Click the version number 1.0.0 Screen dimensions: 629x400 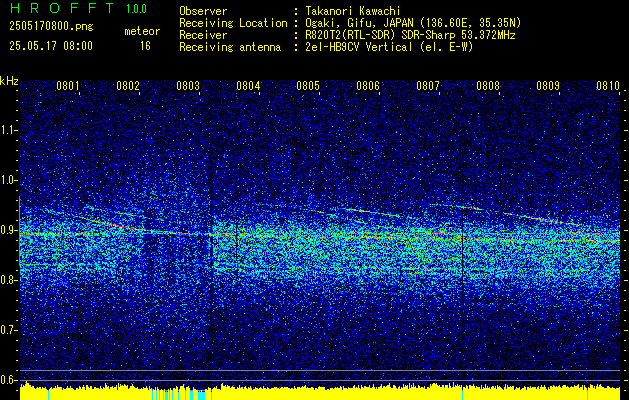click(136, 8)
